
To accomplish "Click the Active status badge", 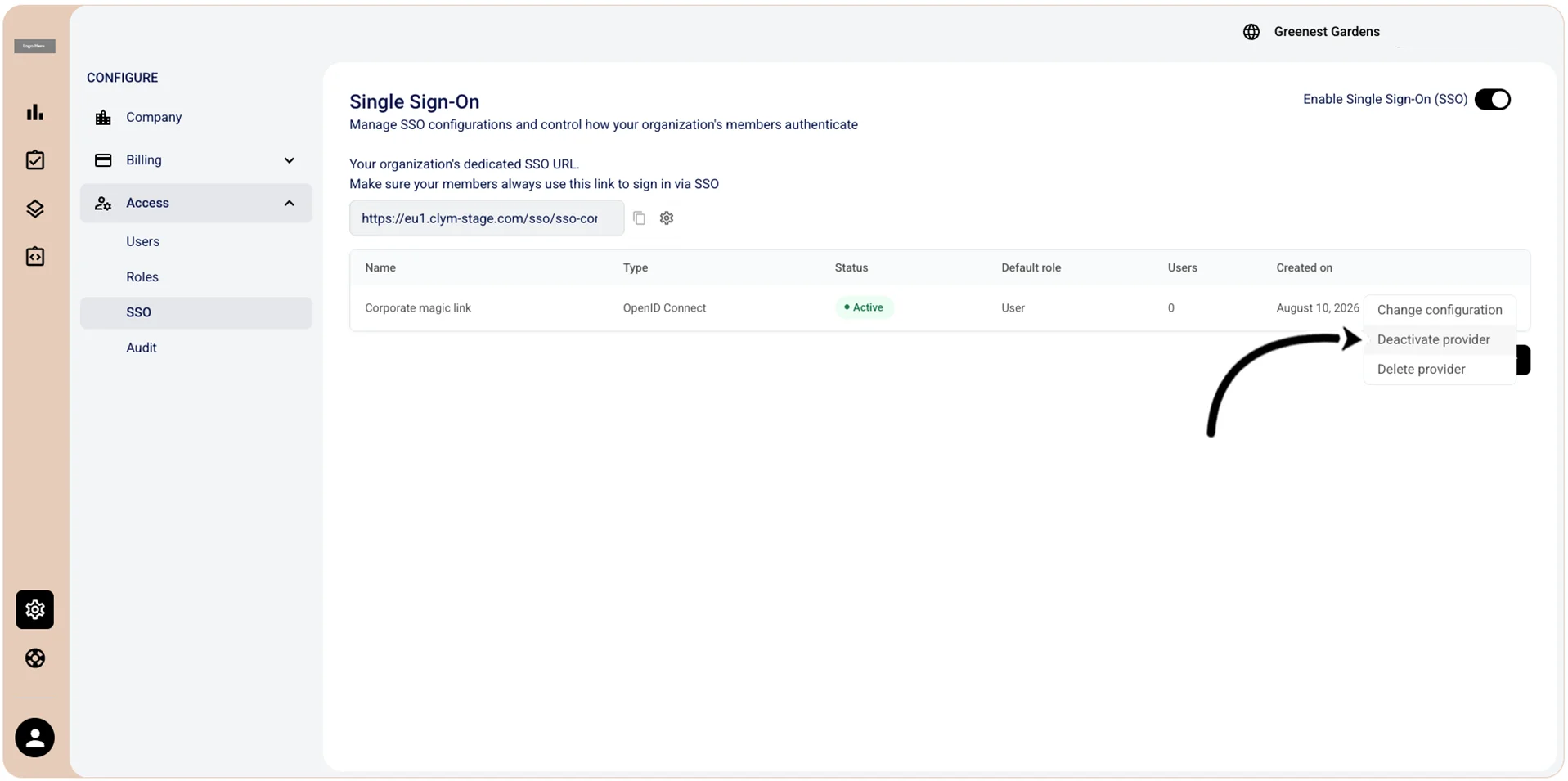I will [x=864, y=307].
